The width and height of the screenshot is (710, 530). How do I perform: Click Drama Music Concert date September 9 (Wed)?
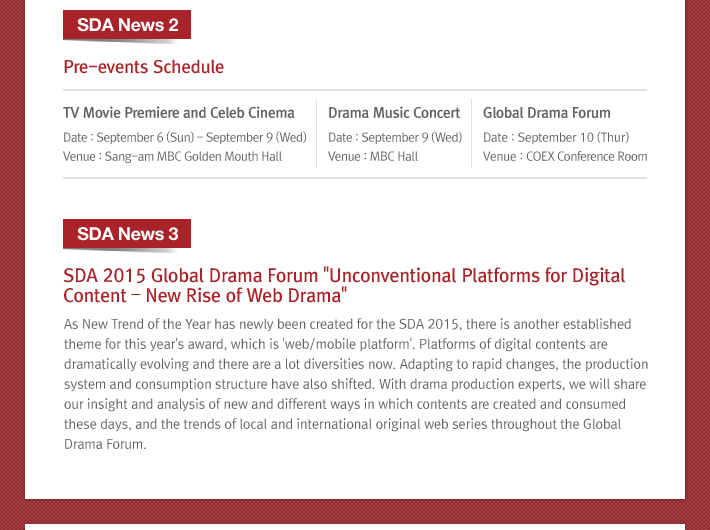click(x=395, y=137)
